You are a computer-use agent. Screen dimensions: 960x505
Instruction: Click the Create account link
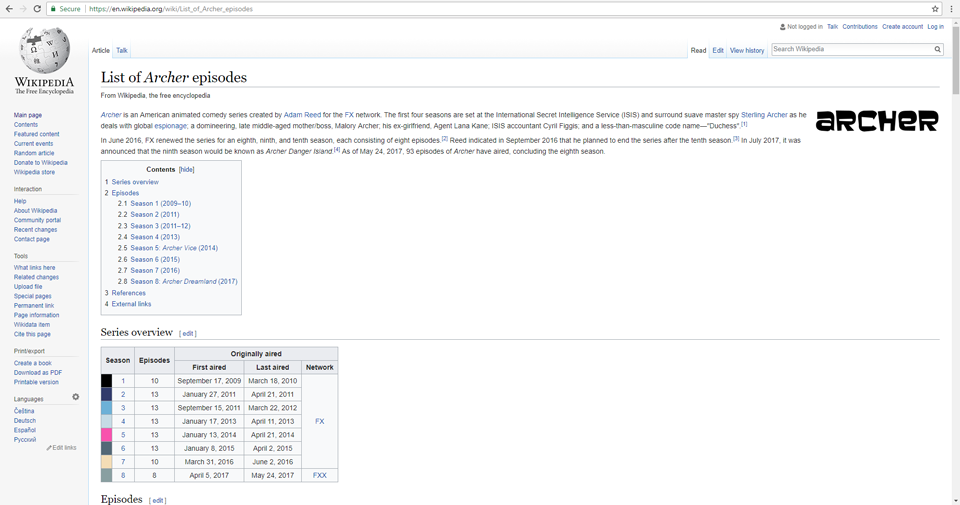(x=902, y=27)
